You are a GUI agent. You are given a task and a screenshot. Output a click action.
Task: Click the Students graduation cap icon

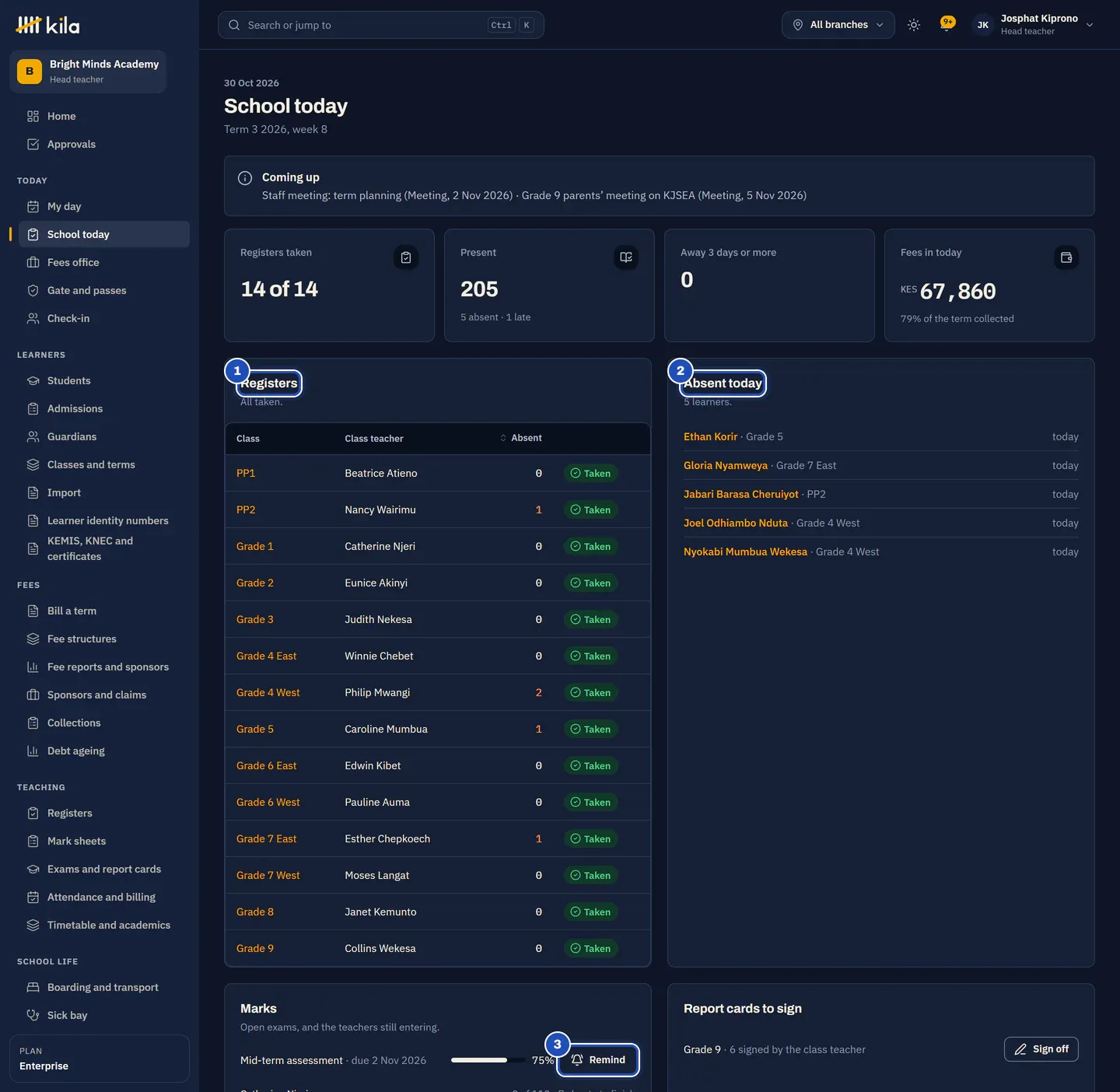[x=33, y=380]
